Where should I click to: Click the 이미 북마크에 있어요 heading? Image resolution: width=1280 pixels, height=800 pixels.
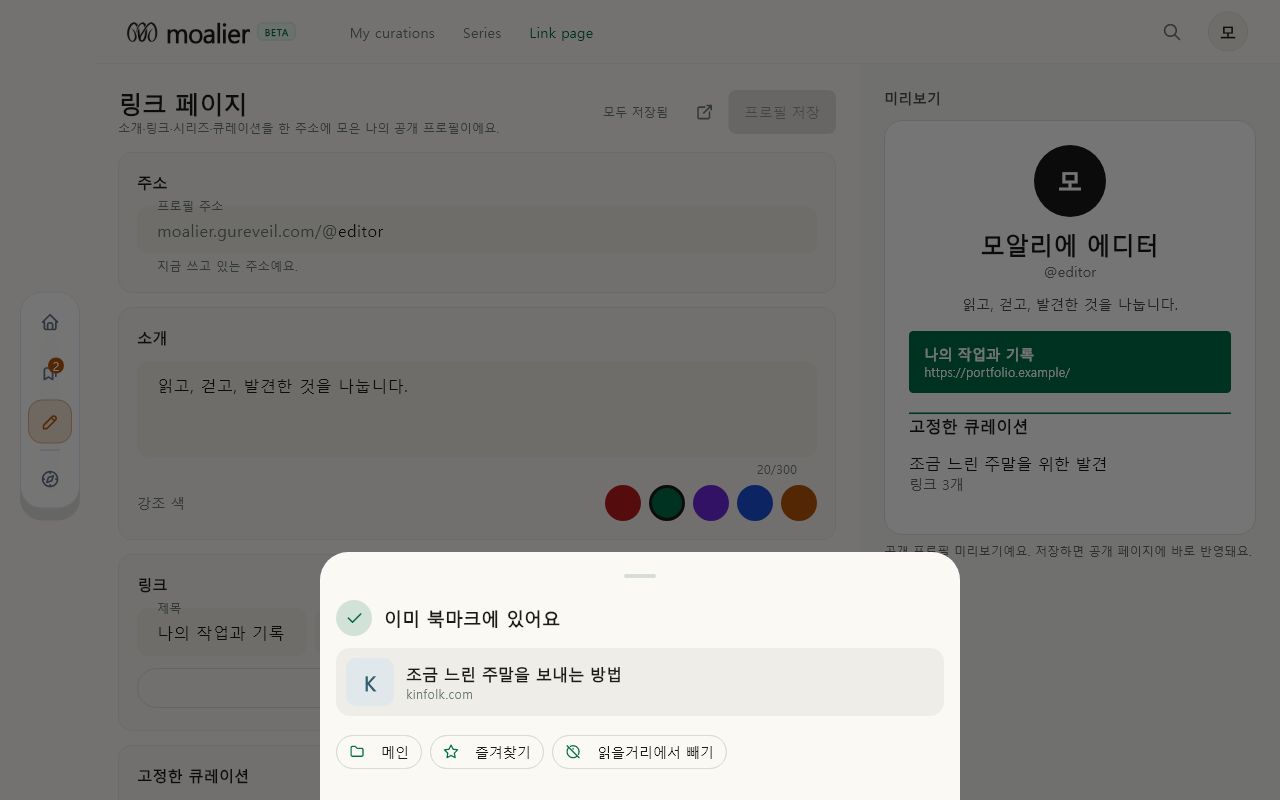472,618
